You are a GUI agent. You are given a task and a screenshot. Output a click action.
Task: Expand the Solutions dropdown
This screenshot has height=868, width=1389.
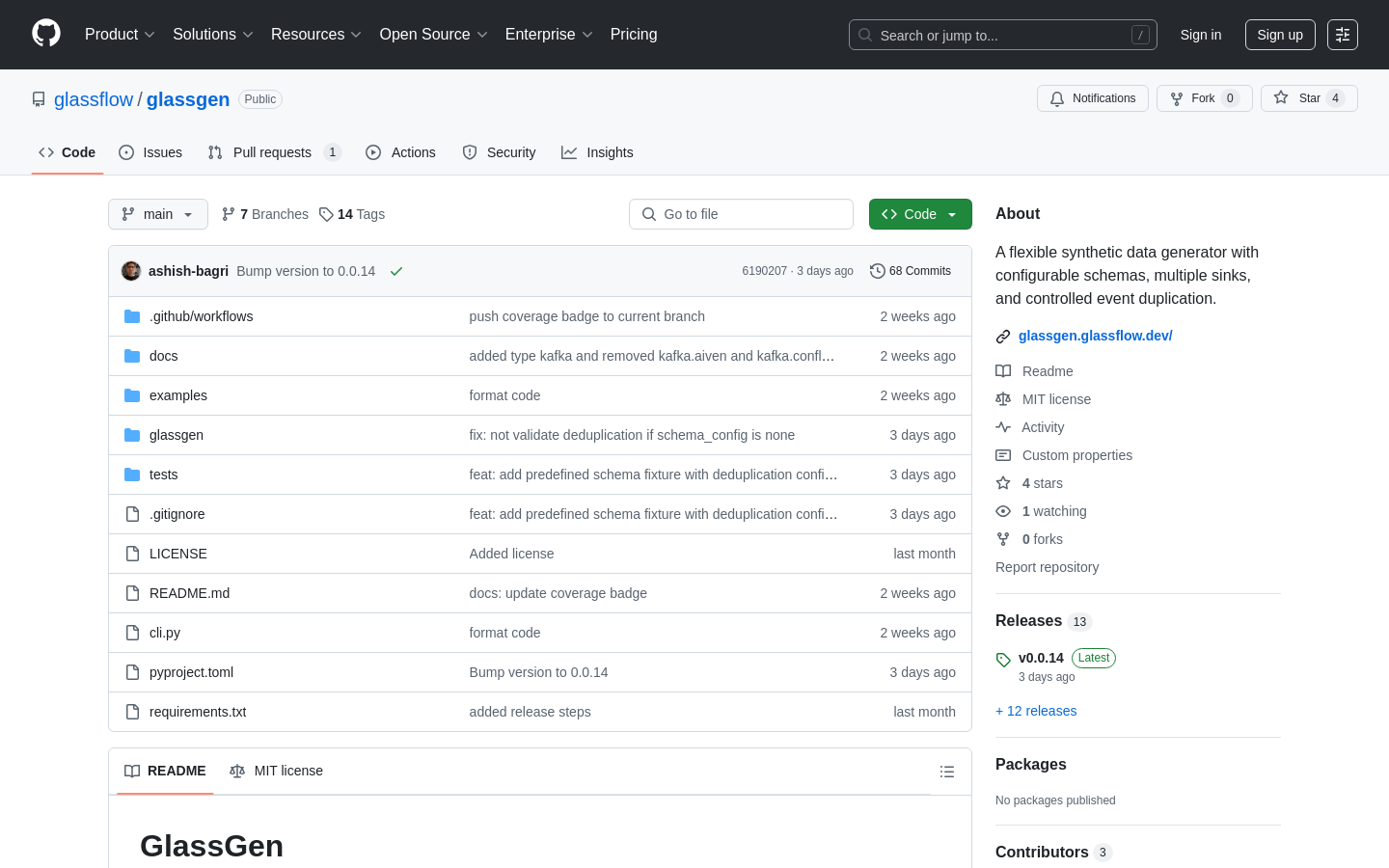point(213,35)
